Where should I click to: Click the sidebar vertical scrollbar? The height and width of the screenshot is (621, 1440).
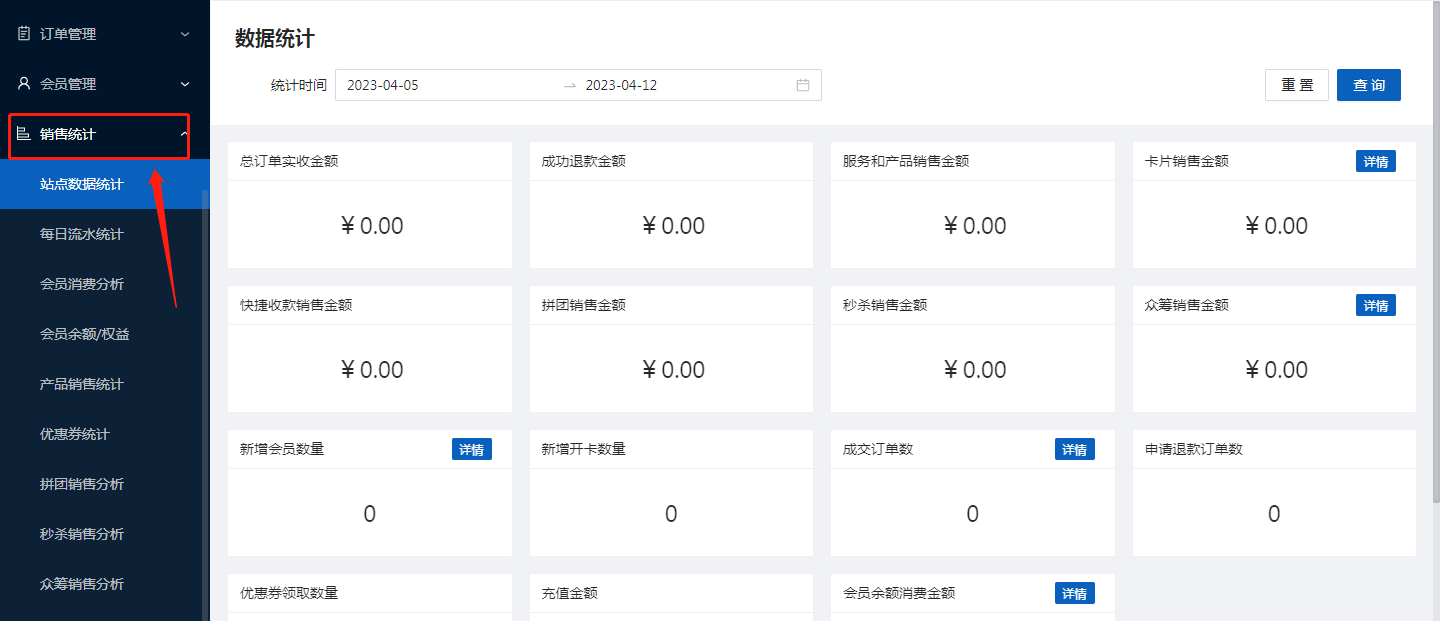point(206,400)
